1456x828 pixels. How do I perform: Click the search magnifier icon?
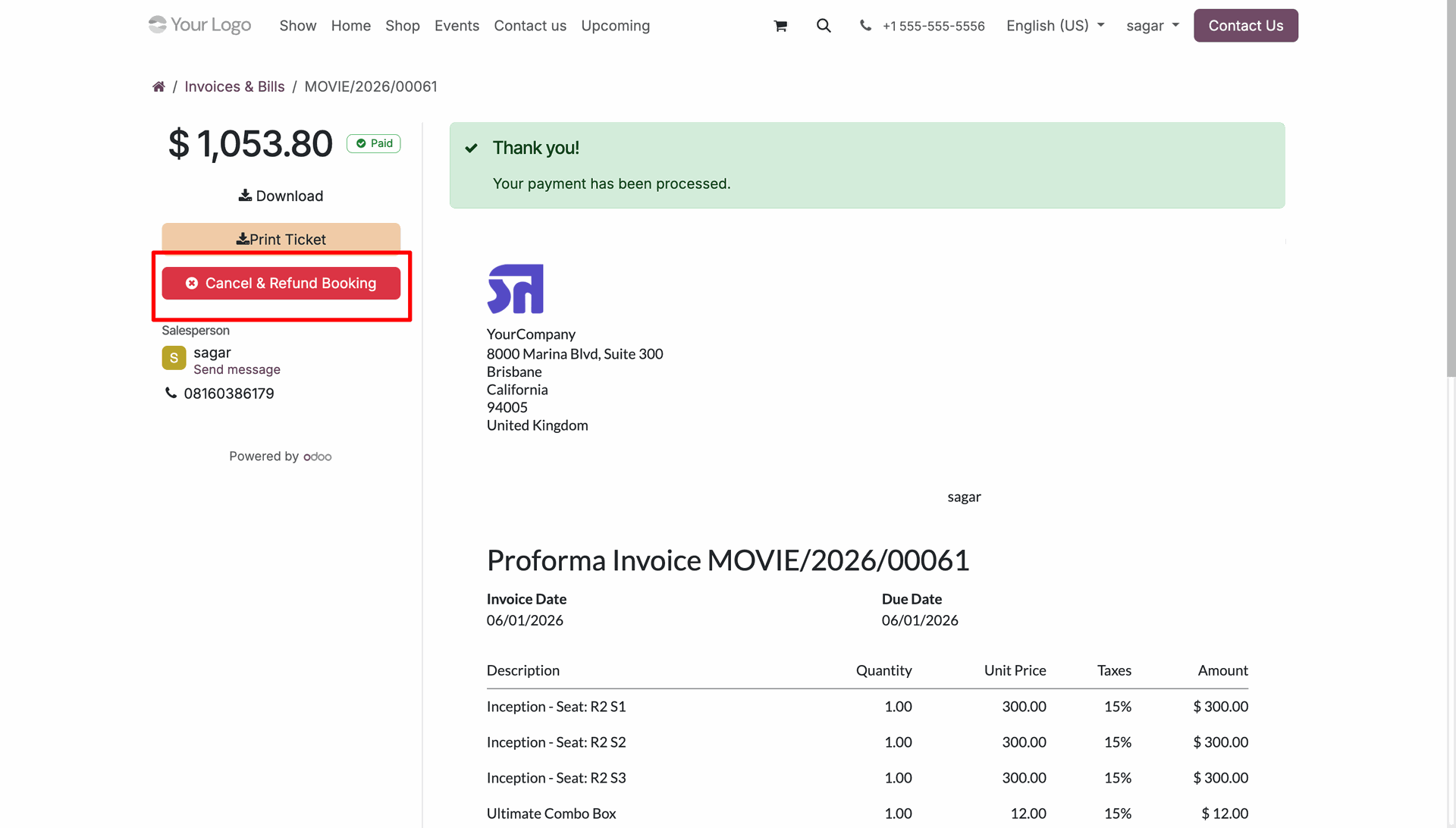pos(824,26)
